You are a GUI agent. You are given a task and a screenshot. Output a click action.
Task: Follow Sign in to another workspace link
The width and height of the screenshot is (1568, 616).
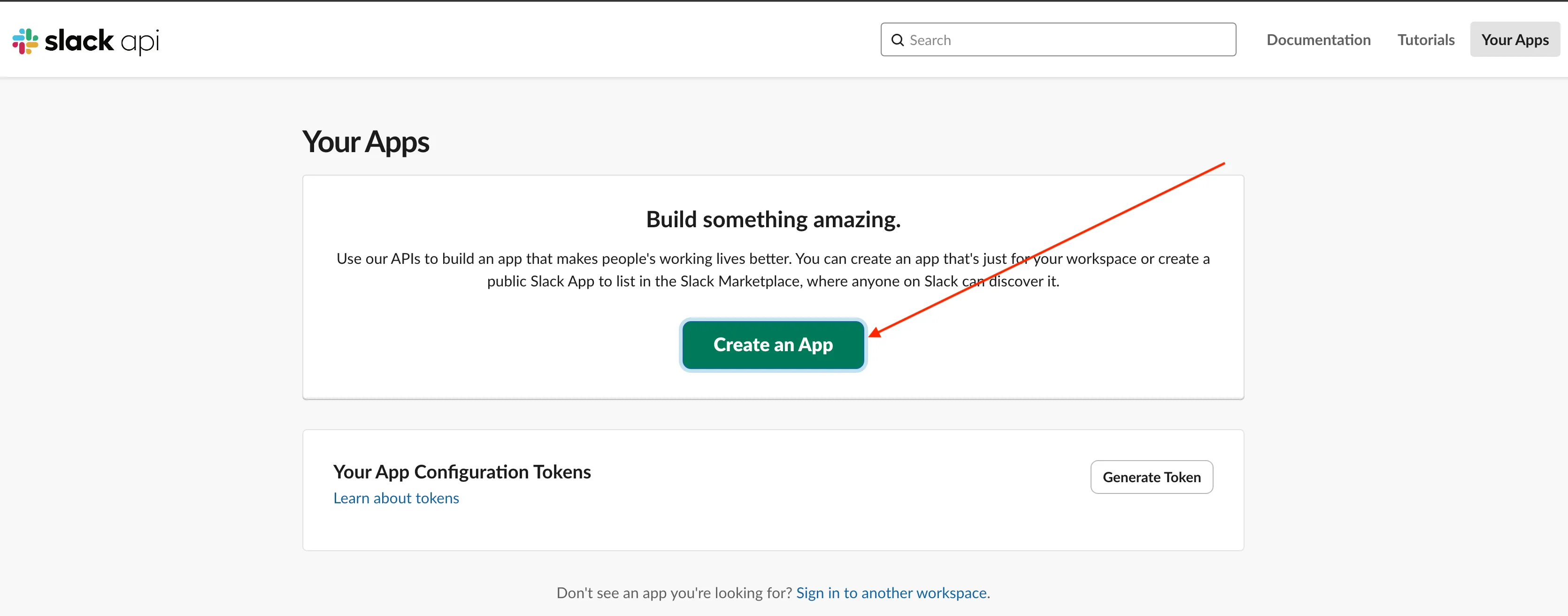click(891, 593)
